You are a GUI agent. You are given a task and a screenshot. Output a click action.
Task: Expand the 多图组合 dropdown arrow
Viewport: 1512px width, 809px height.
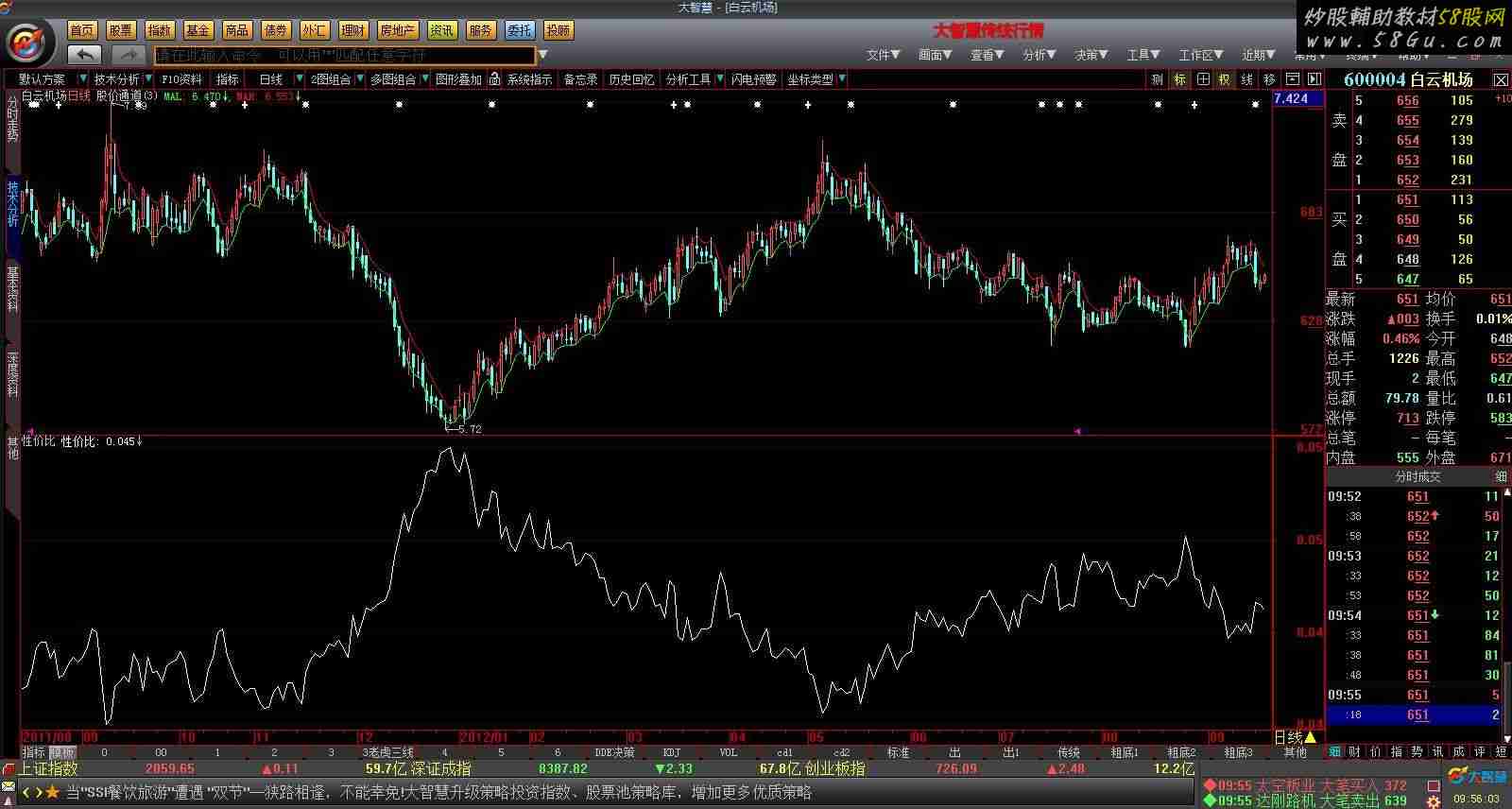pyautogui.click(x=424, y=79)
